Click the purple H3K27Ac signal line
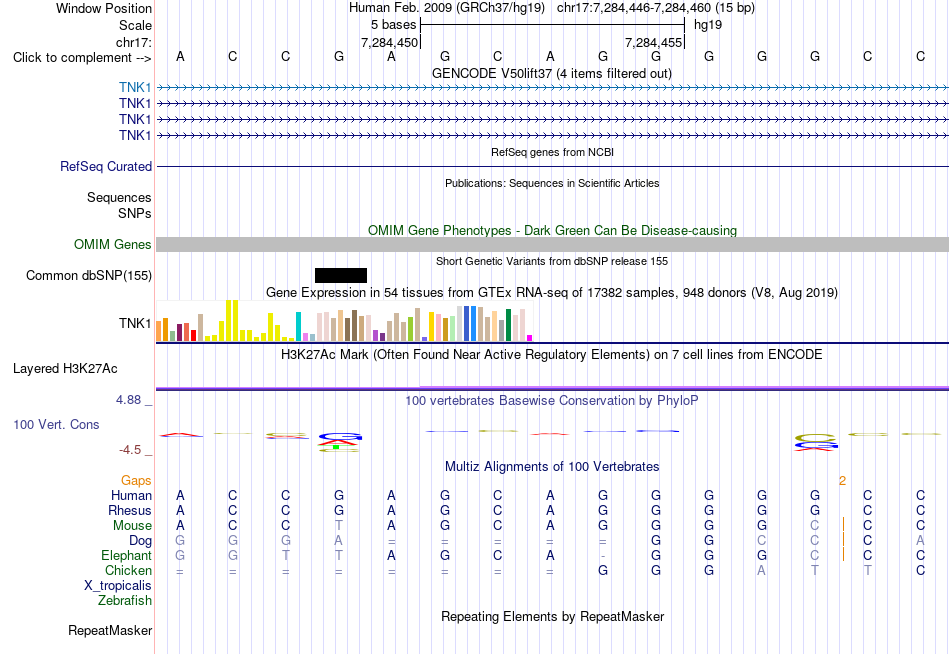 tap(552, 388)
